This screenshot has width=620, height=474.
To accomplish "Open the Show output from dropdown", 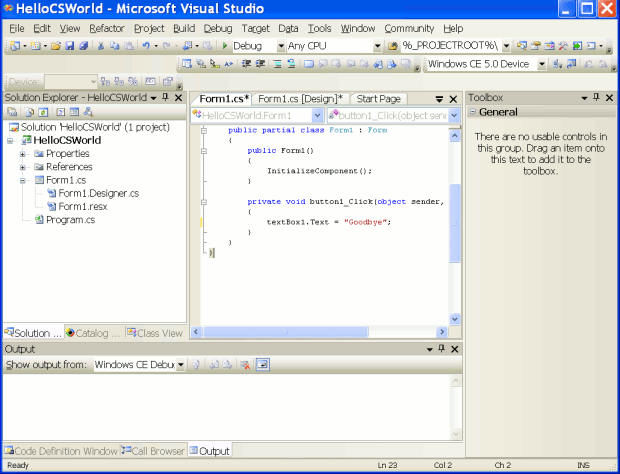I will pyautogui.click(x=181, y=365).
